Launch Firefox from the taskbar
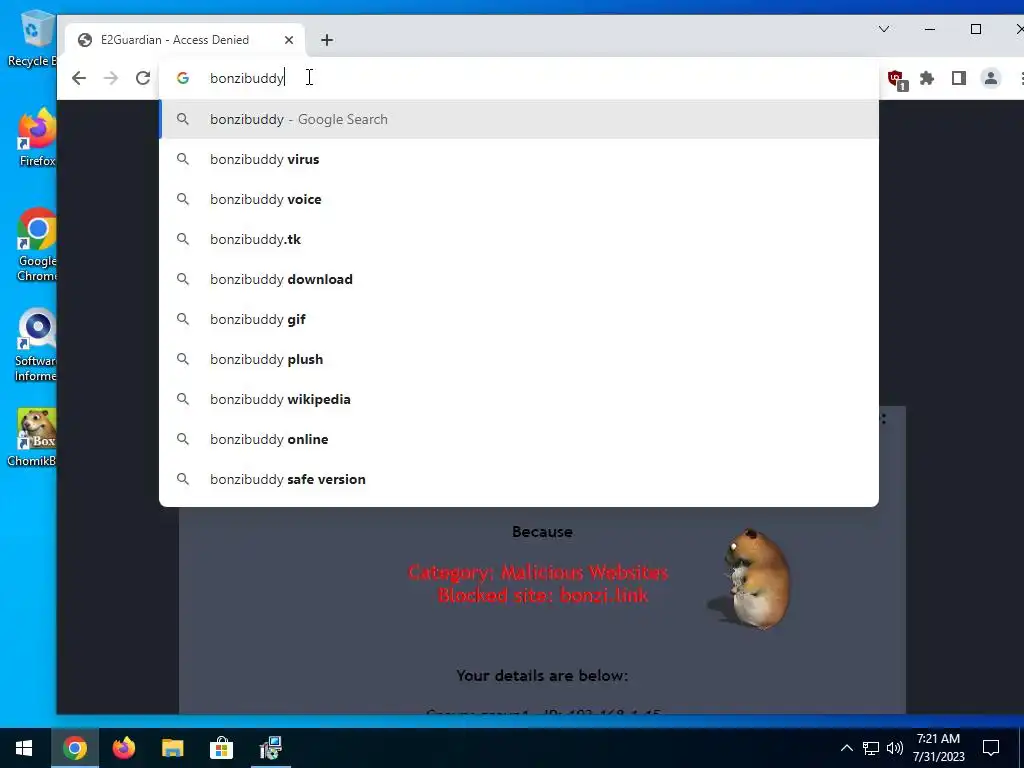Viewport: 1024px width, 768px height. (123, 748)
